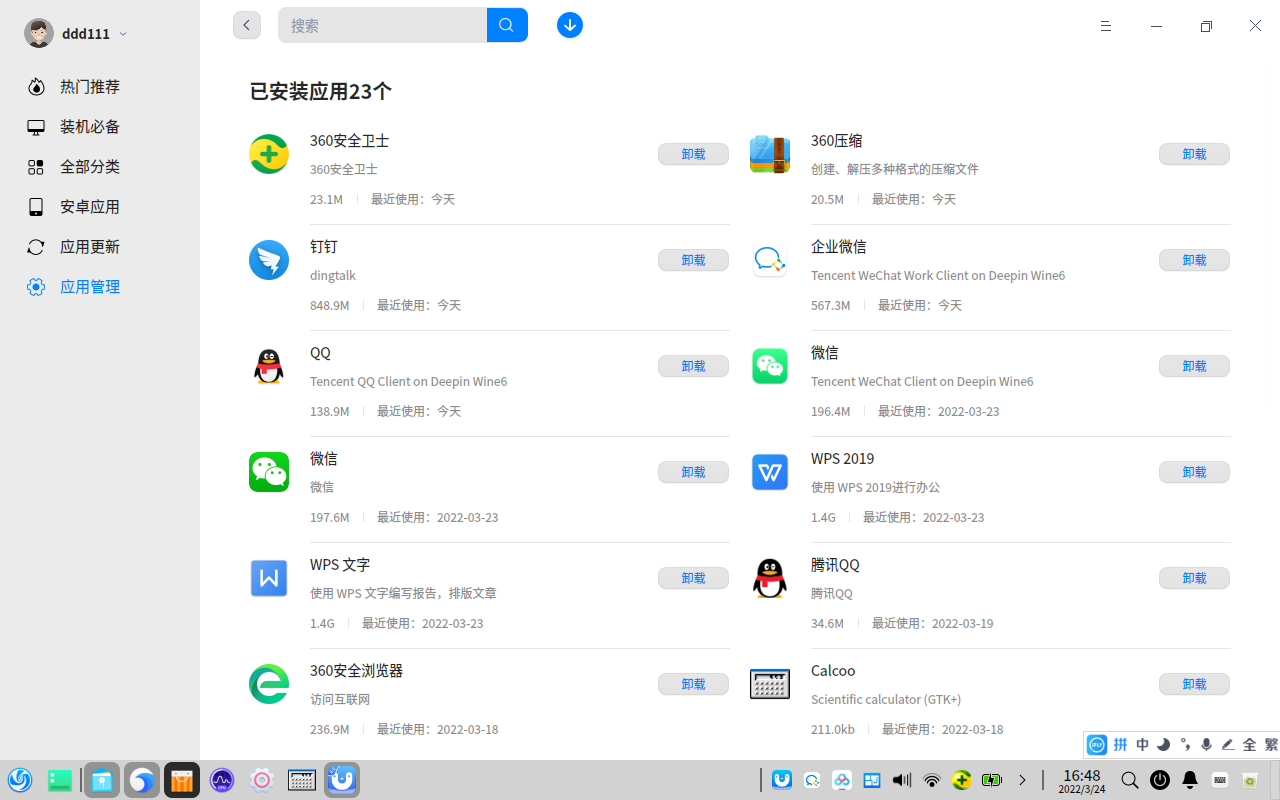Screen dimensions: 1280x800
Task: Open the system monitor in the taskbar
Action: 222,780
